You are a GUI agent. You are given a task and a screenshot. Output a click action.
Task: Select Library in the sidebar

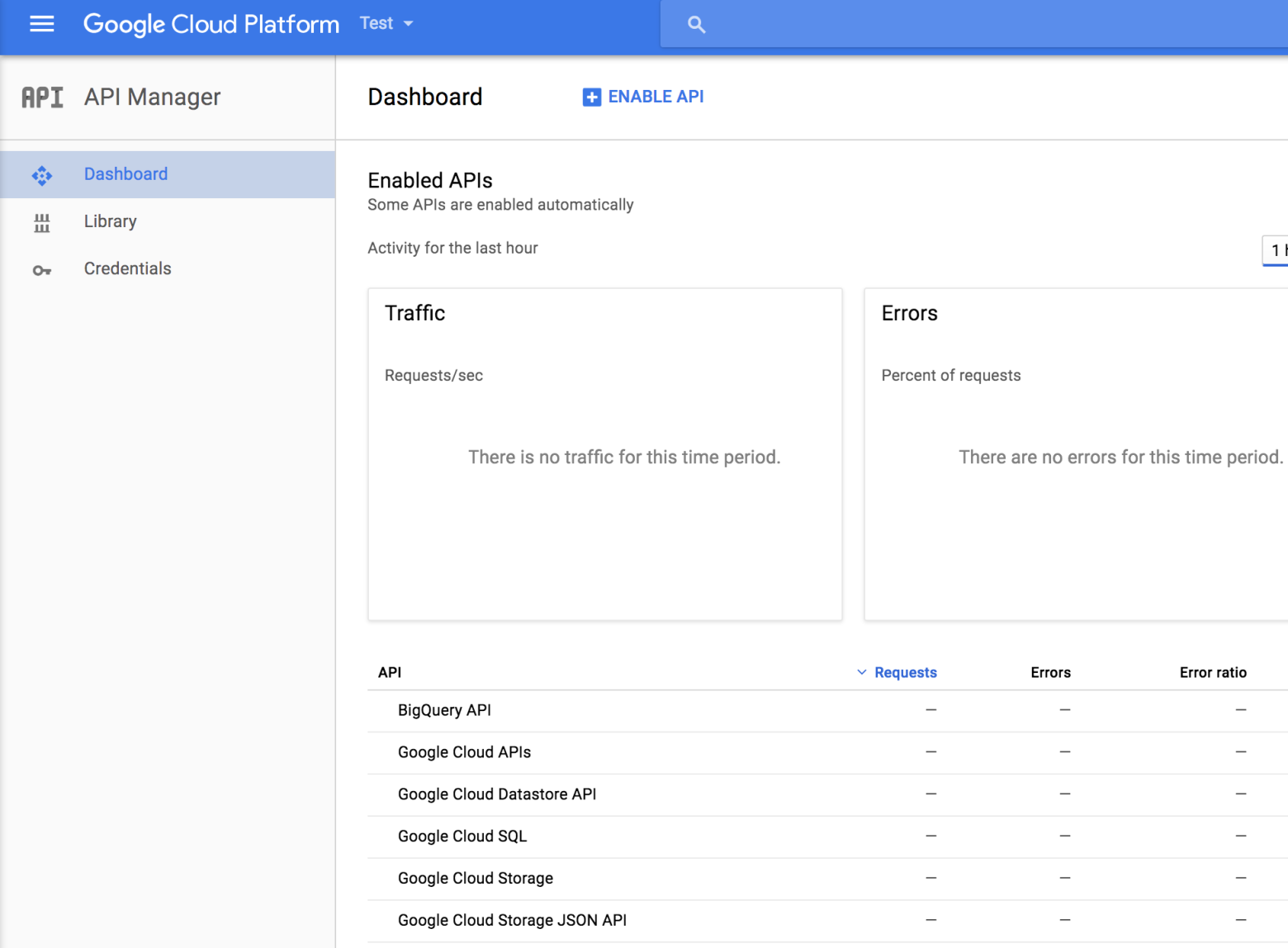(x=168, y=221)
